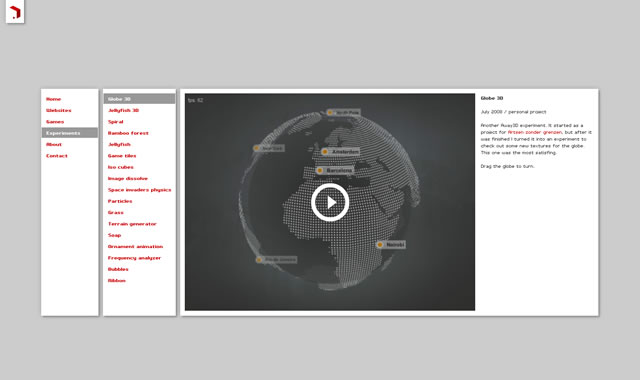Viewport: 640px width, 380px height.
Task: Go to the Home page
Action: coord(53,99)
